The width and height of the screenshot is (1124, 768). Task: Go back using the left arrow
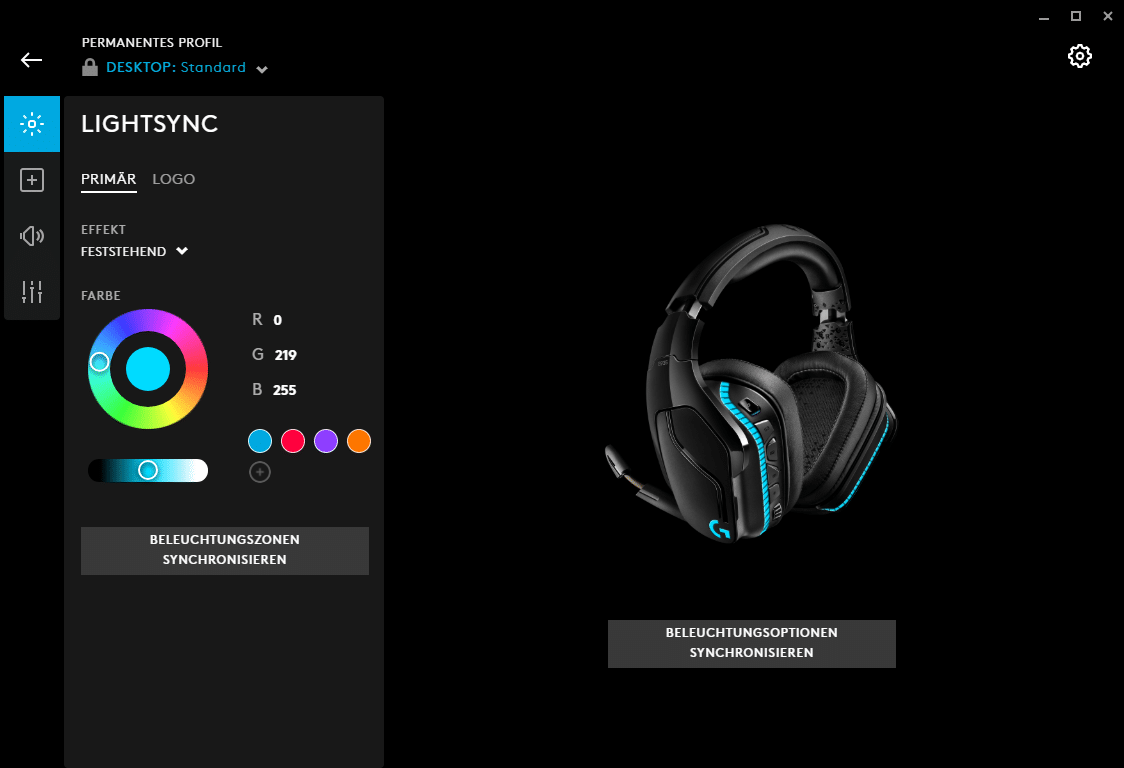click(x=32, y=60)
